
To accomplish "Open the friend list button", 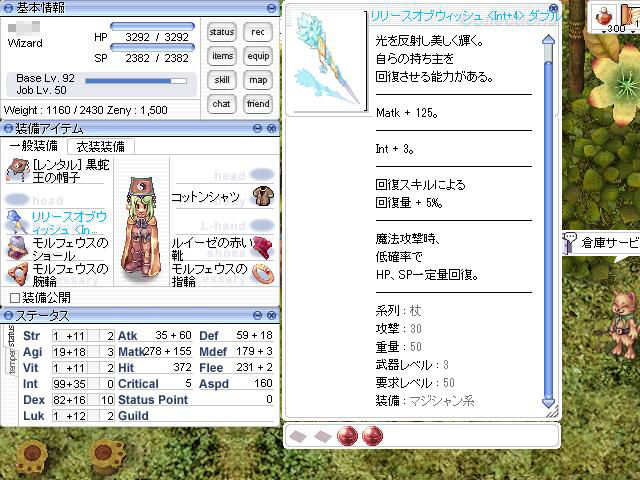I will 258,104.
